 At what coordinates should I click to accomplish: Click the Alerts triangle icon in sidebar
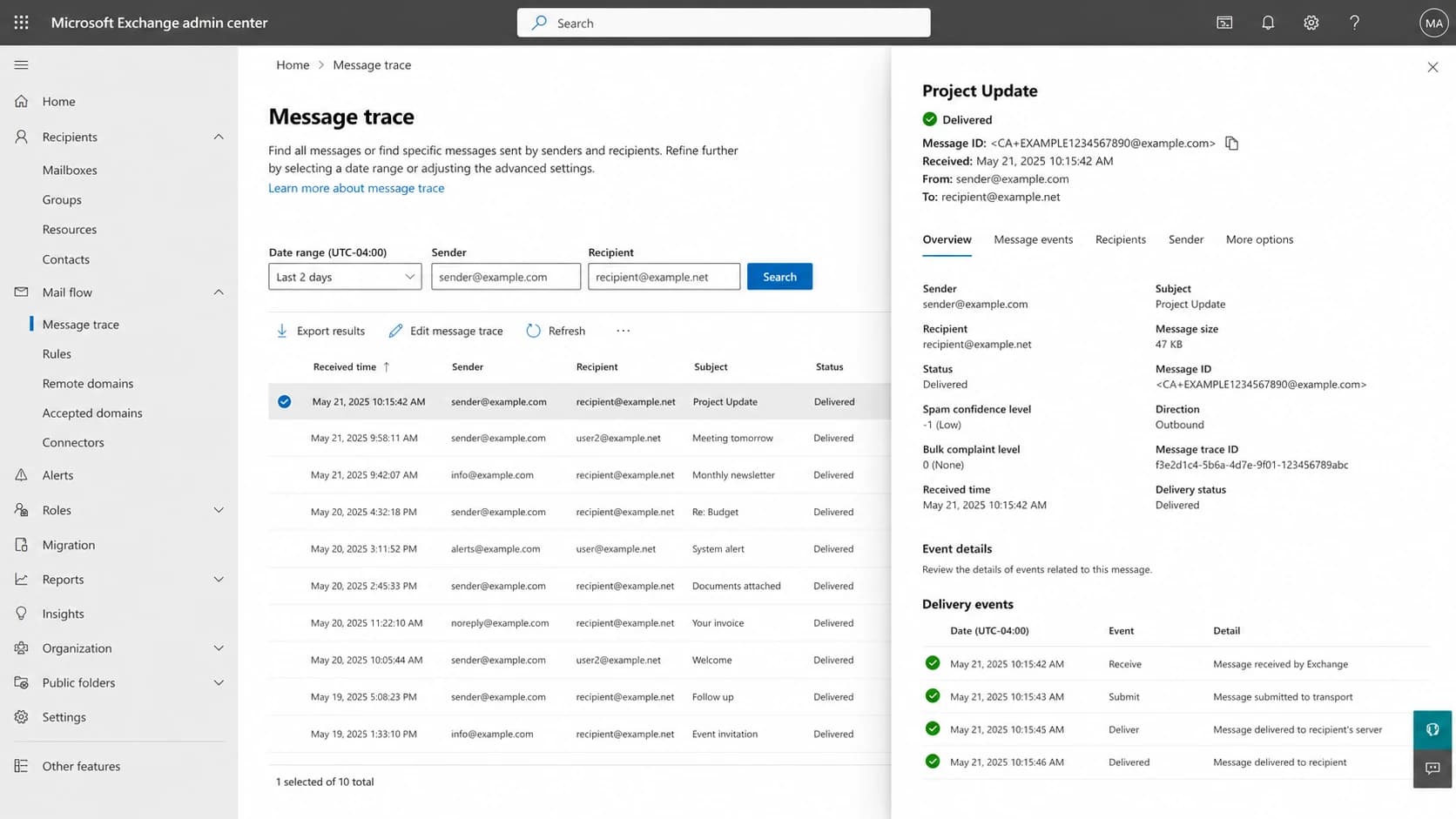[22, 475]
